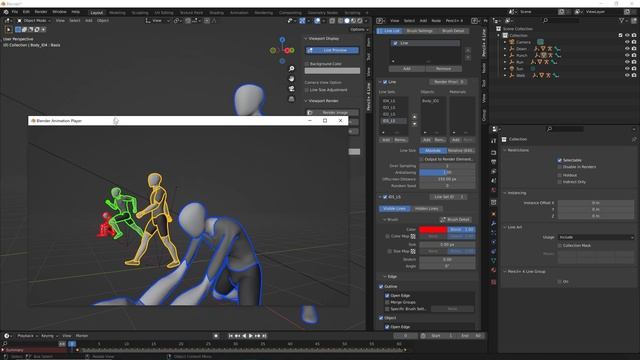Click the pin icon in Properties editor
Screen dimensions: 640x360
633,139
